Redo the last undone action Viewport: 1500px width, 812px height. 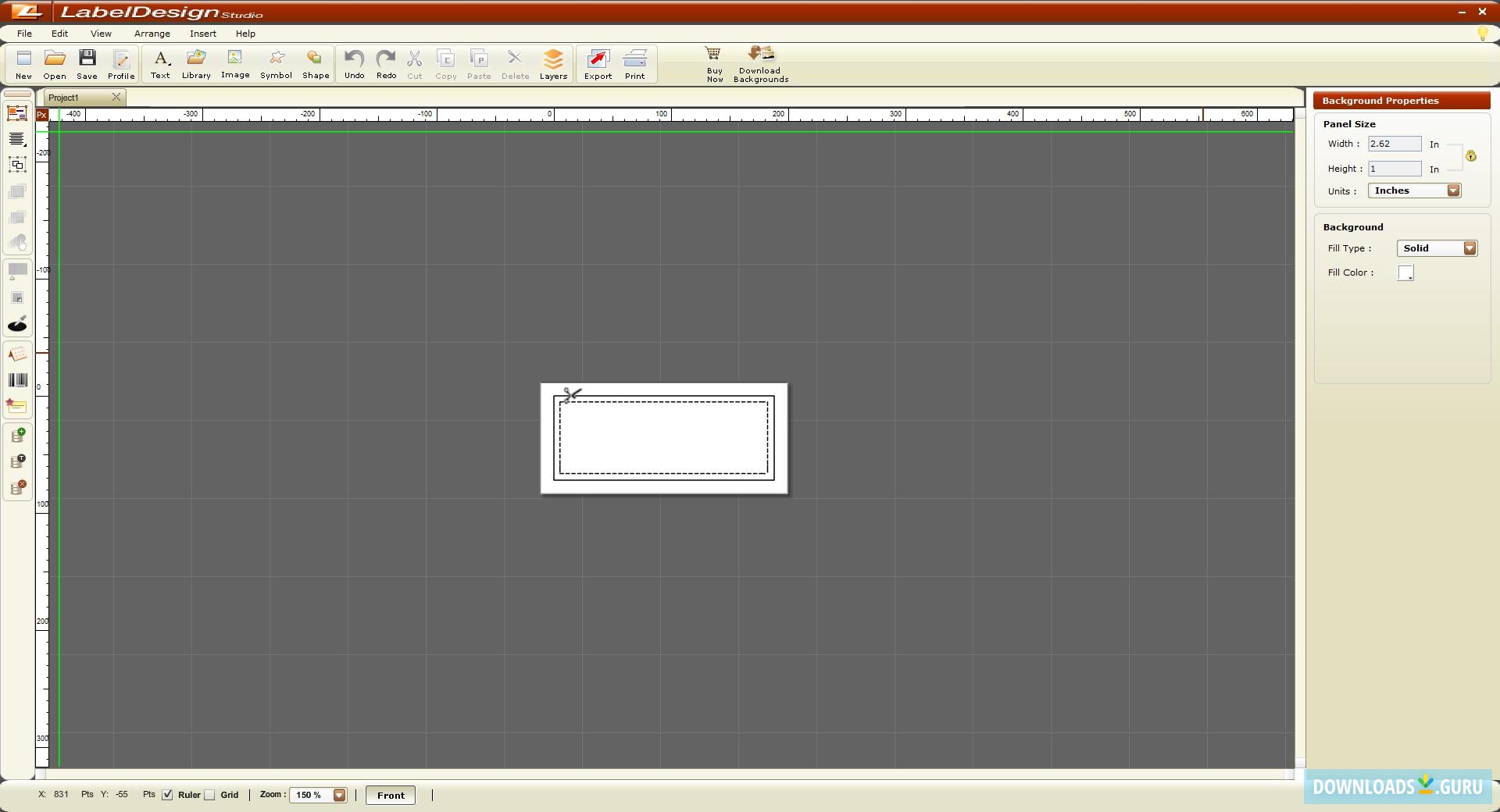click(386, 64)
